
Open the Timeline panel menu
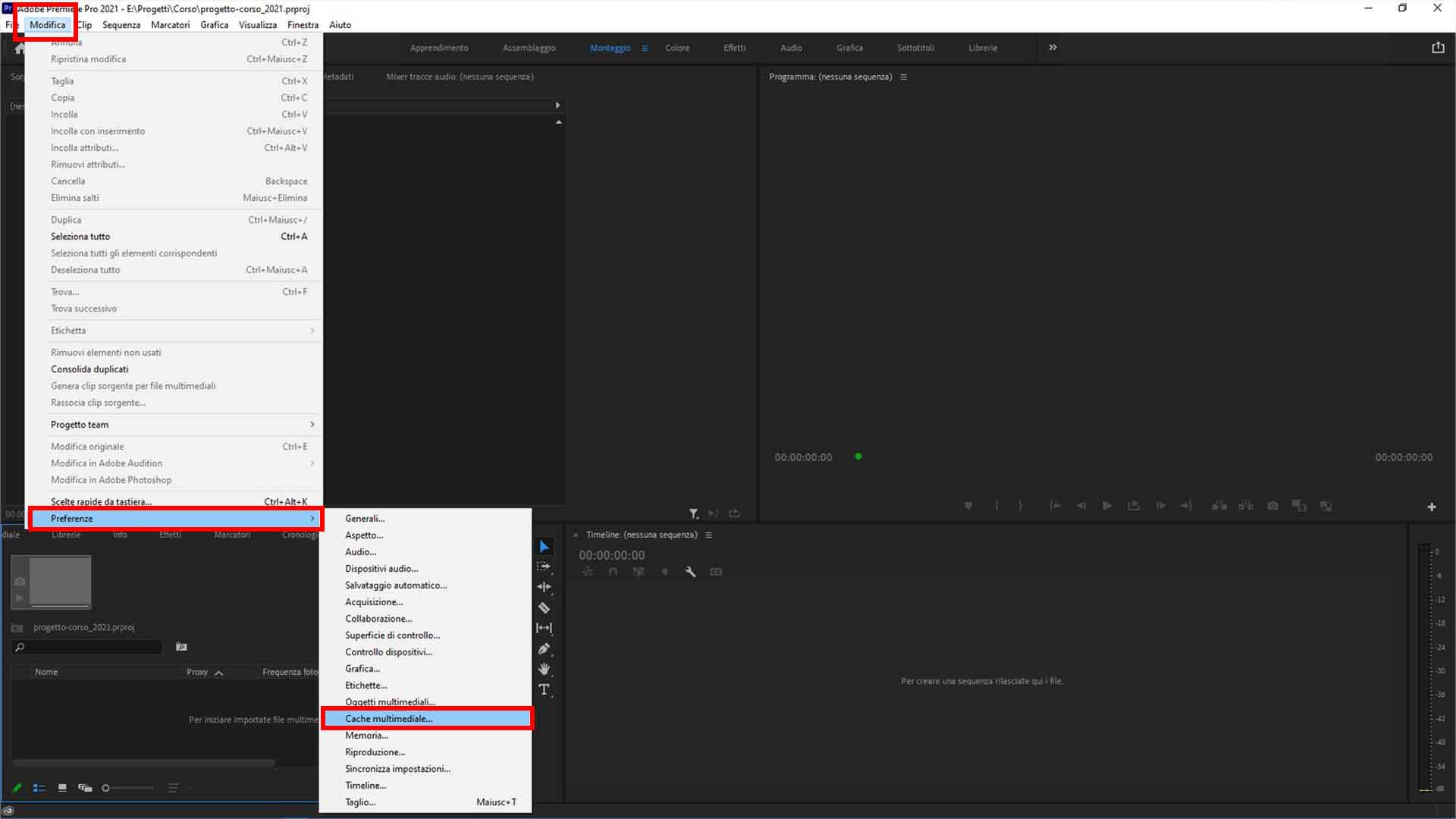point(708,535)
